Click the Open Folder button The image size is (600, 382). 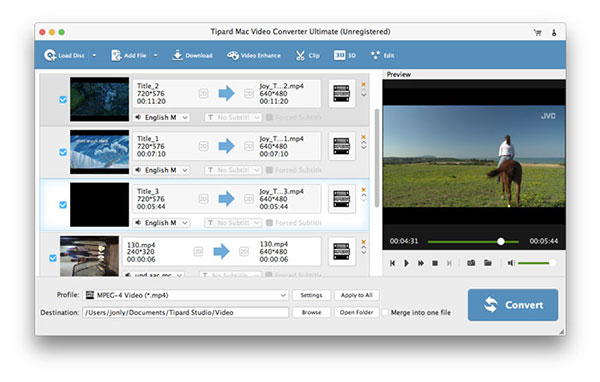click(357, 312)
